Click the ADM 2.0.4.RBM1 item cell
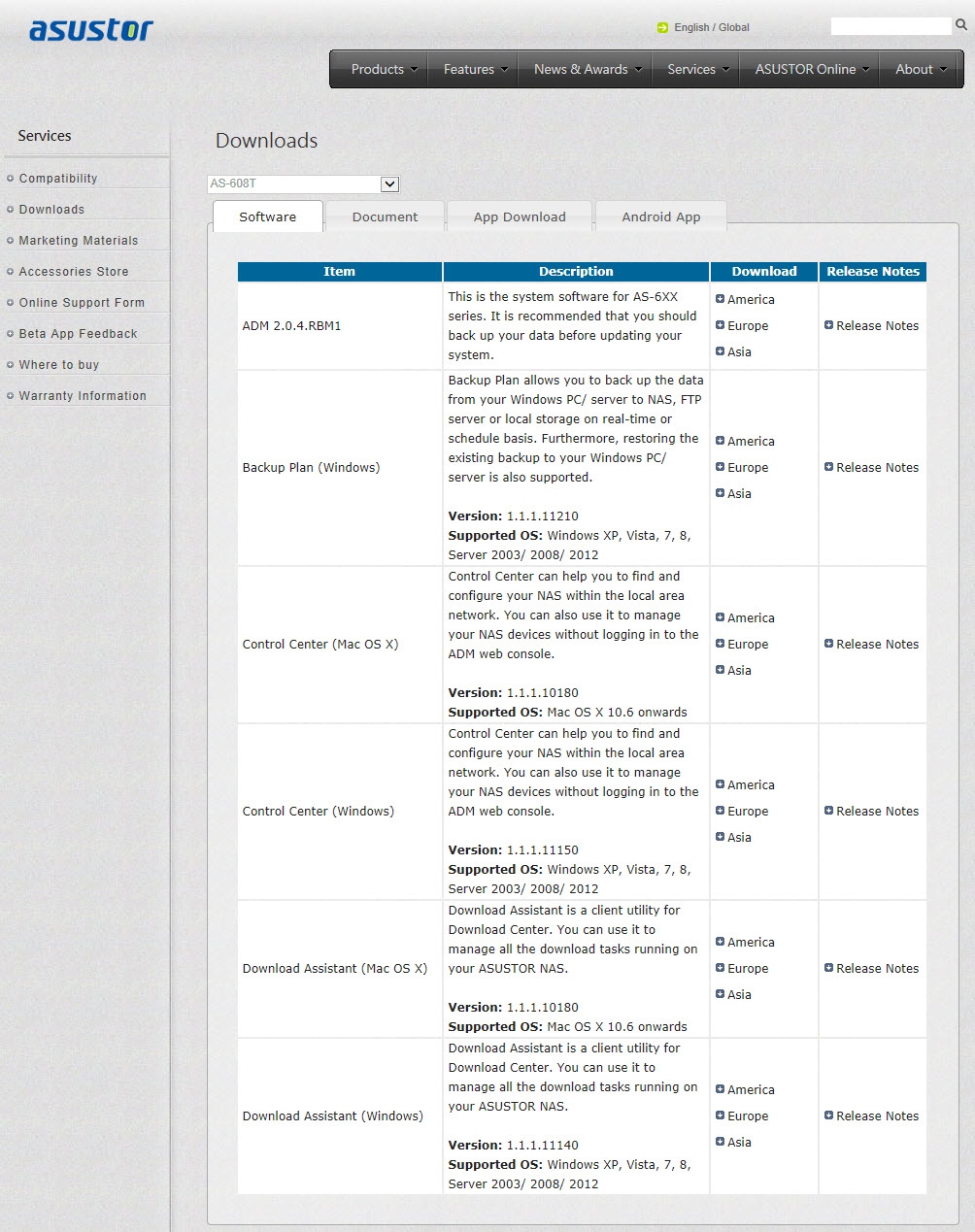This screenshot has height=1232, width=975. pos(340,326)
